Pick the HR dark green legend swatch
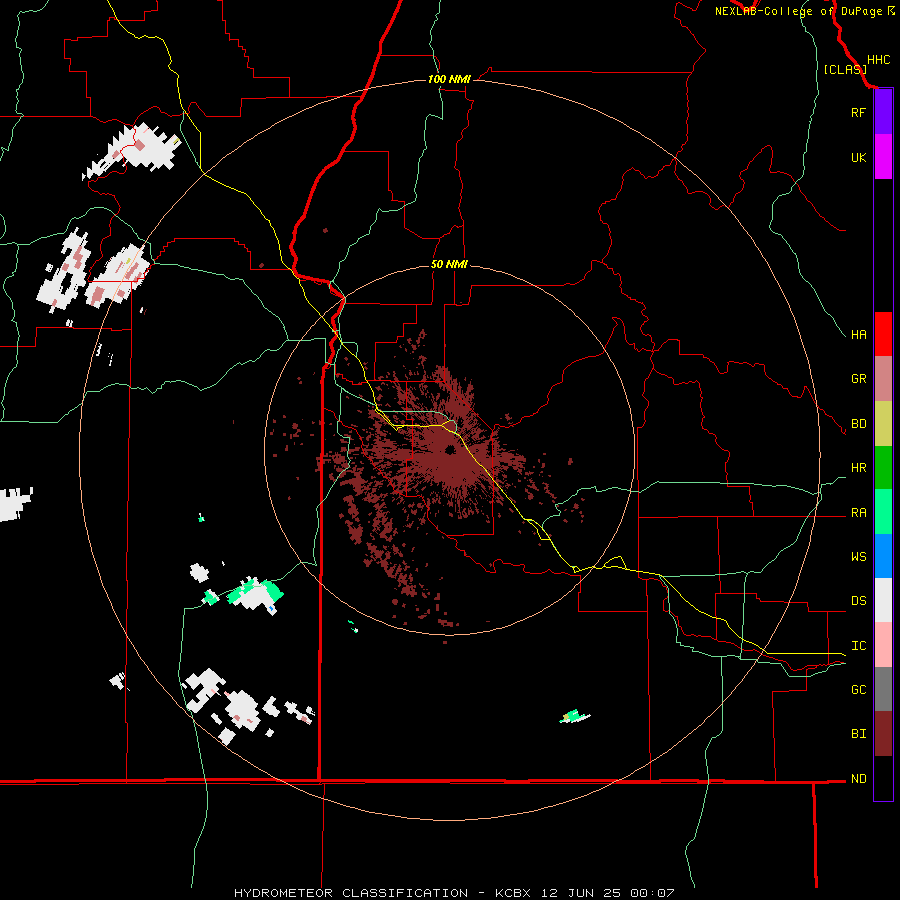 pyautogui.click(x=883, y=468)
